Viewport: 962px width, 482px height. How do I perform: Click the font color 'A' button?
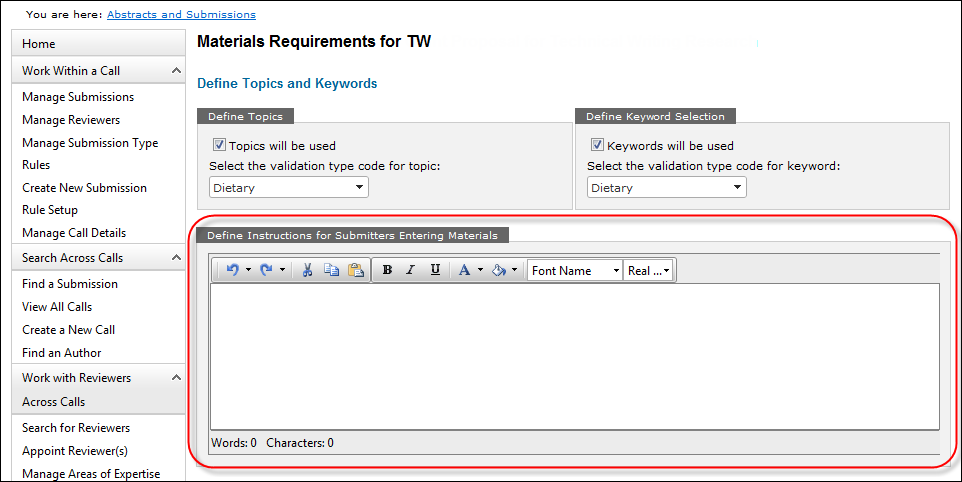point(464,270)
